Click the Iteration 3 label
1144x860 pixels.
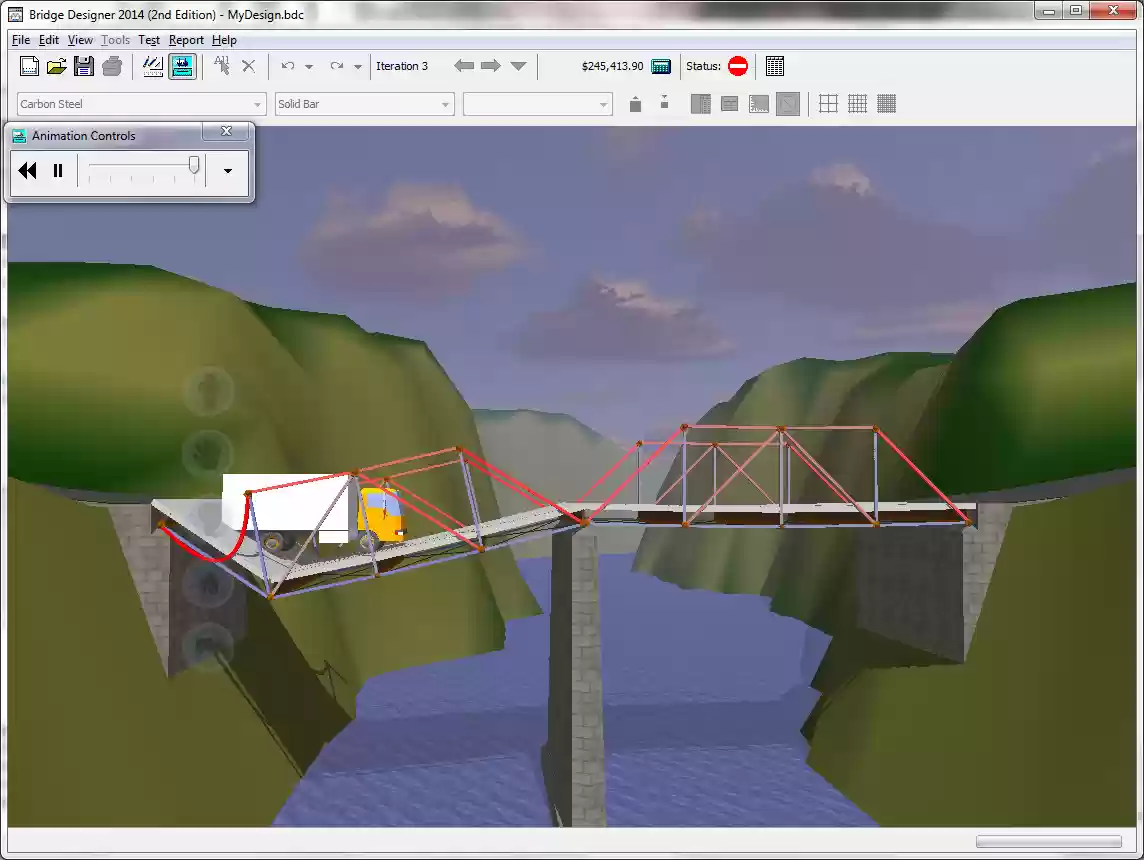402,66
